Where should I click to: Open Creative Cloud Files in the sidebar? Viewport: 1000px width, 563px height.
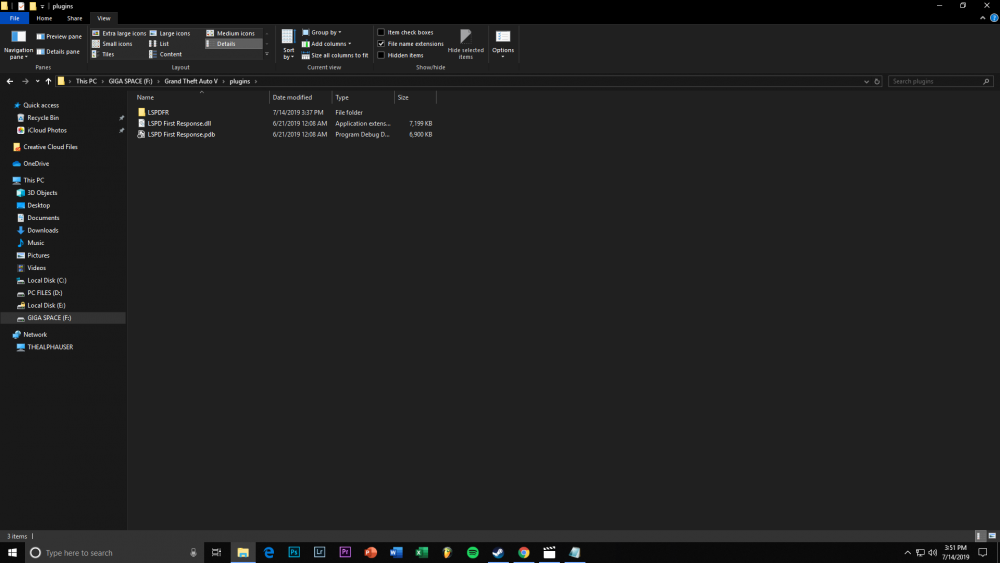[50, 147]
